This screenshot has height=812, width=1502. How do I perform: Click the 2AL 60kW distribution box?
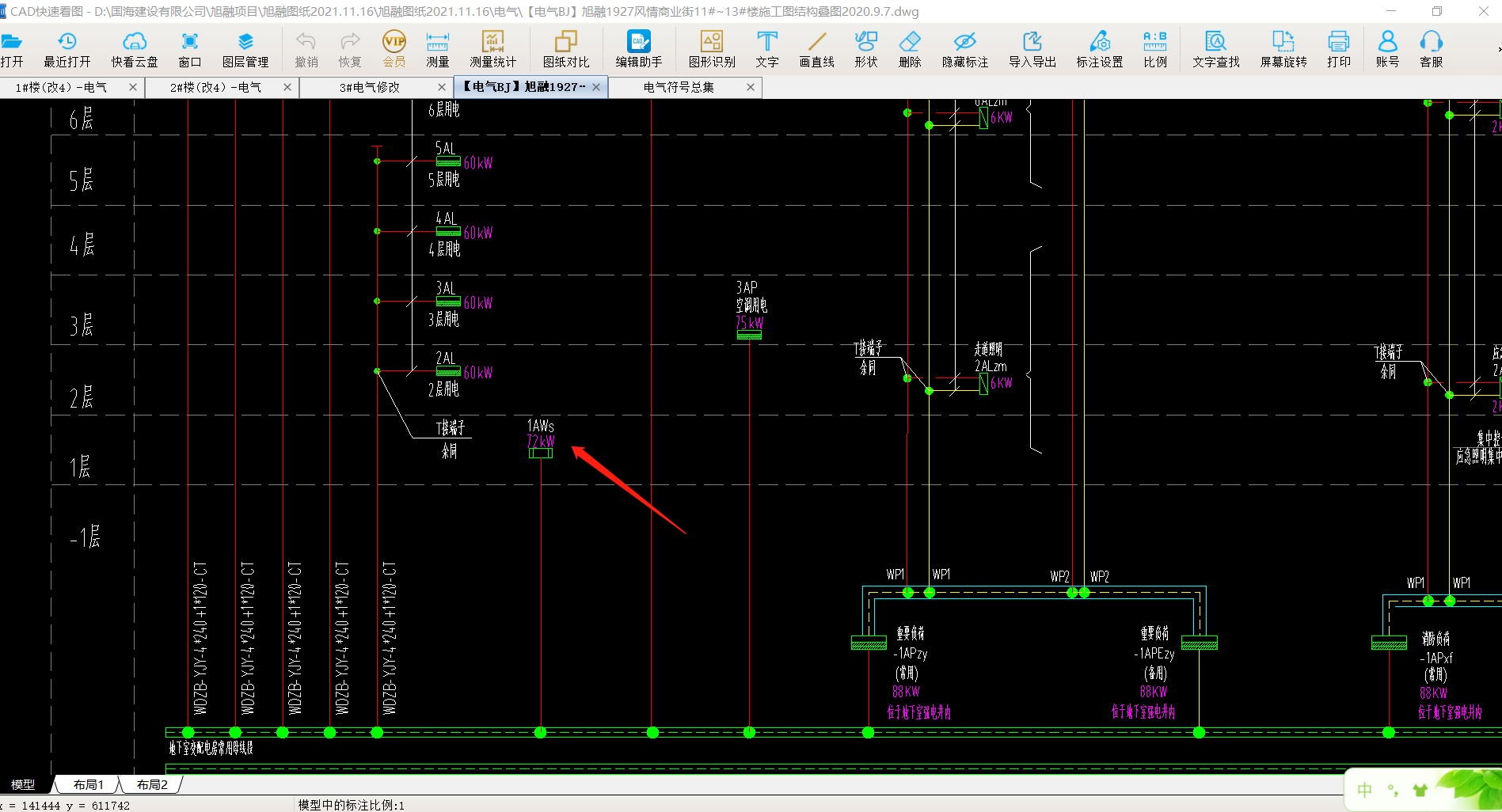(x=448, y=371)
